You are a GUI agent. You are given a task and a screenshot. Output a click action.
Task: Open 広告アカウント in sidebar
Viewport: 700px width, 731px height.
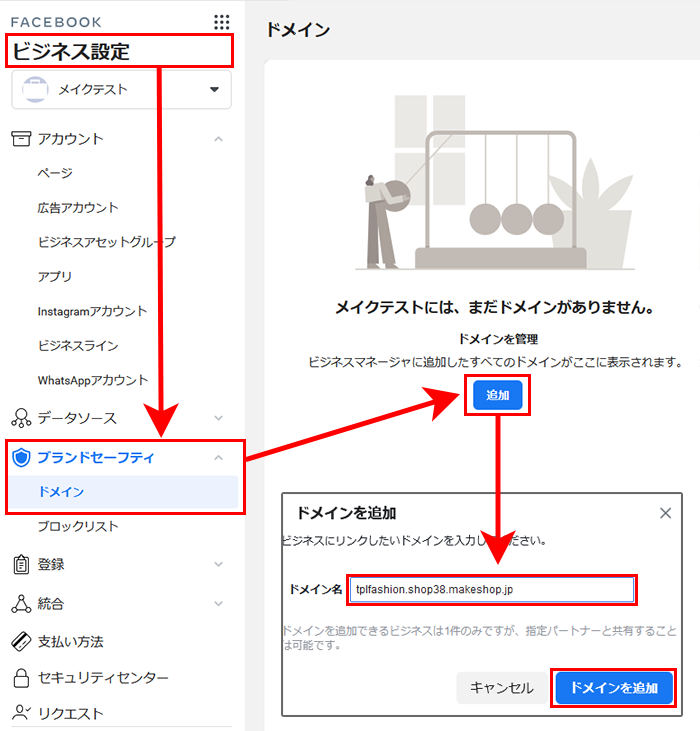[x=78, y=207]
